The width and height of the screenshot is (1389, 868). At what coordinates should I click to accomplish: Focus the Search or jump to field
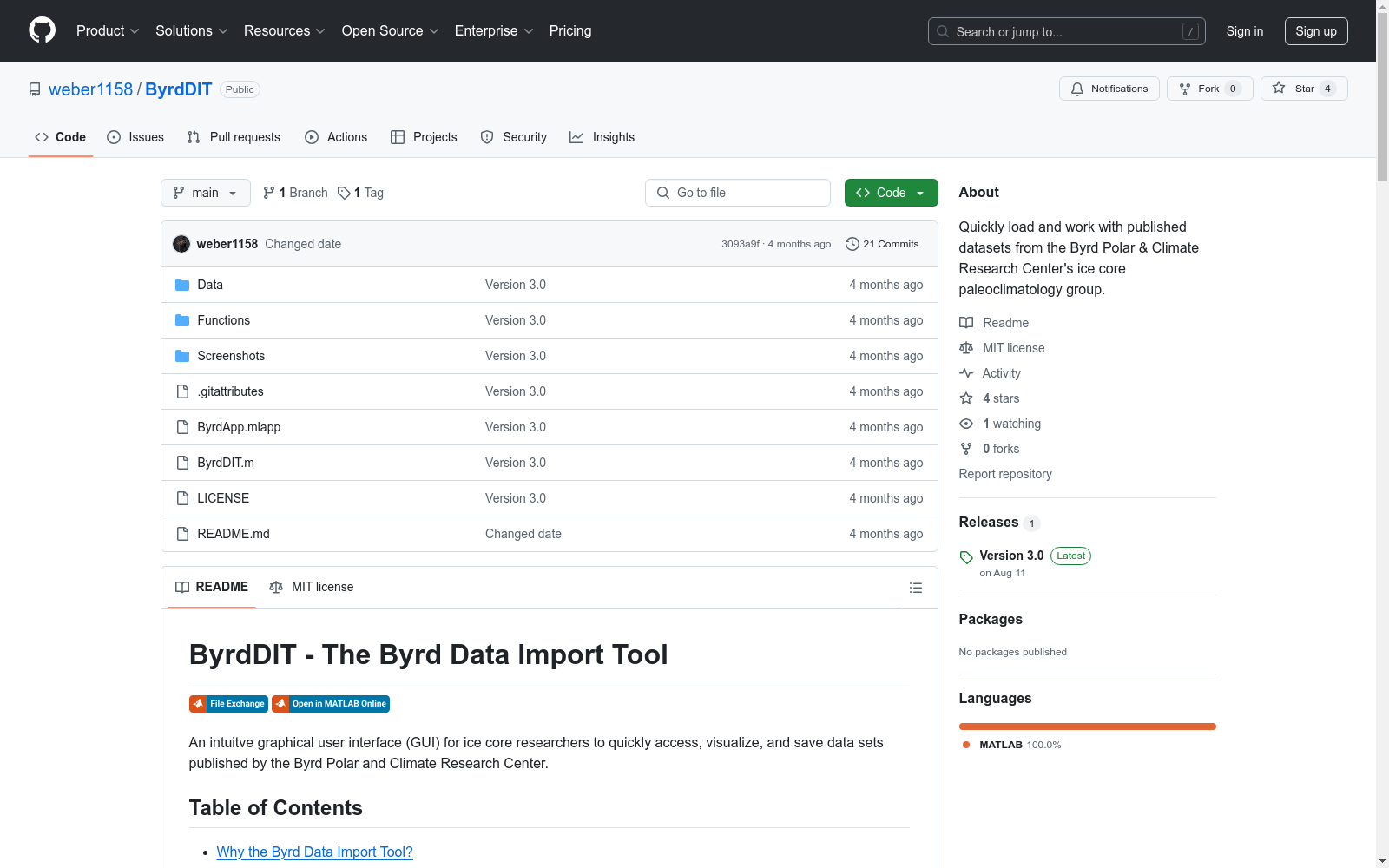pyautogui.click(x=1067, y=31)
